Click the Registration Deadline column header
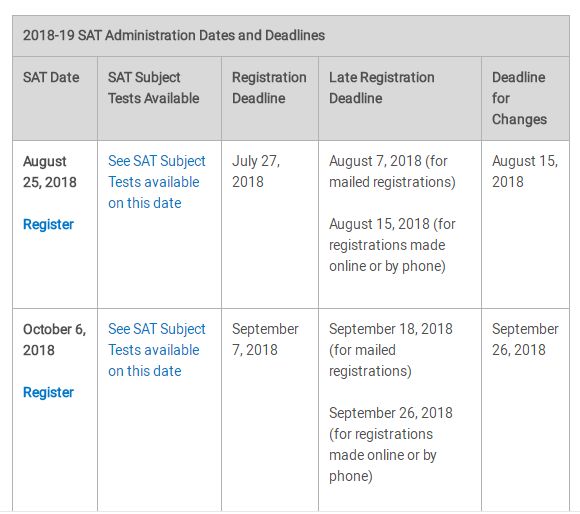580x514 pixels. (x=269, y=88)
